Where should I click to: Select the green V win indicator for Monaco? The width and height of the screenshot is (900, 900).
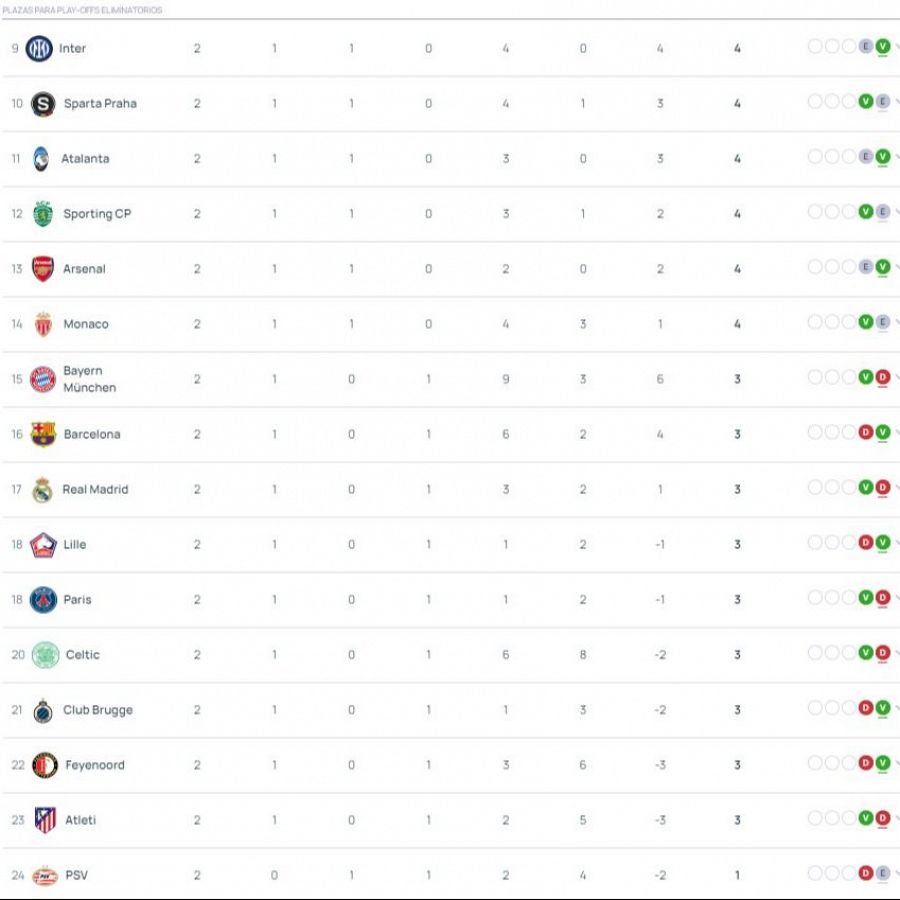866,322
